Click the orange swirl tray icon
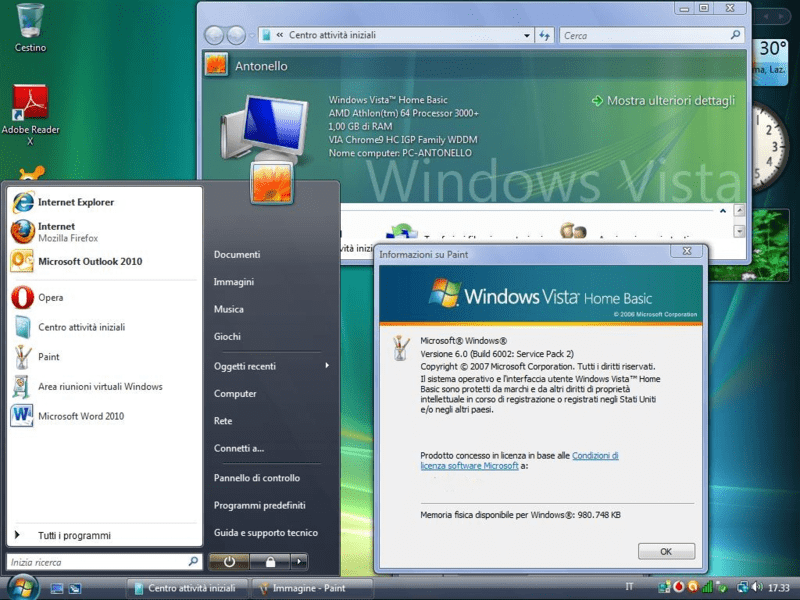Screen dimensions: 800x600 coord(693,587)
